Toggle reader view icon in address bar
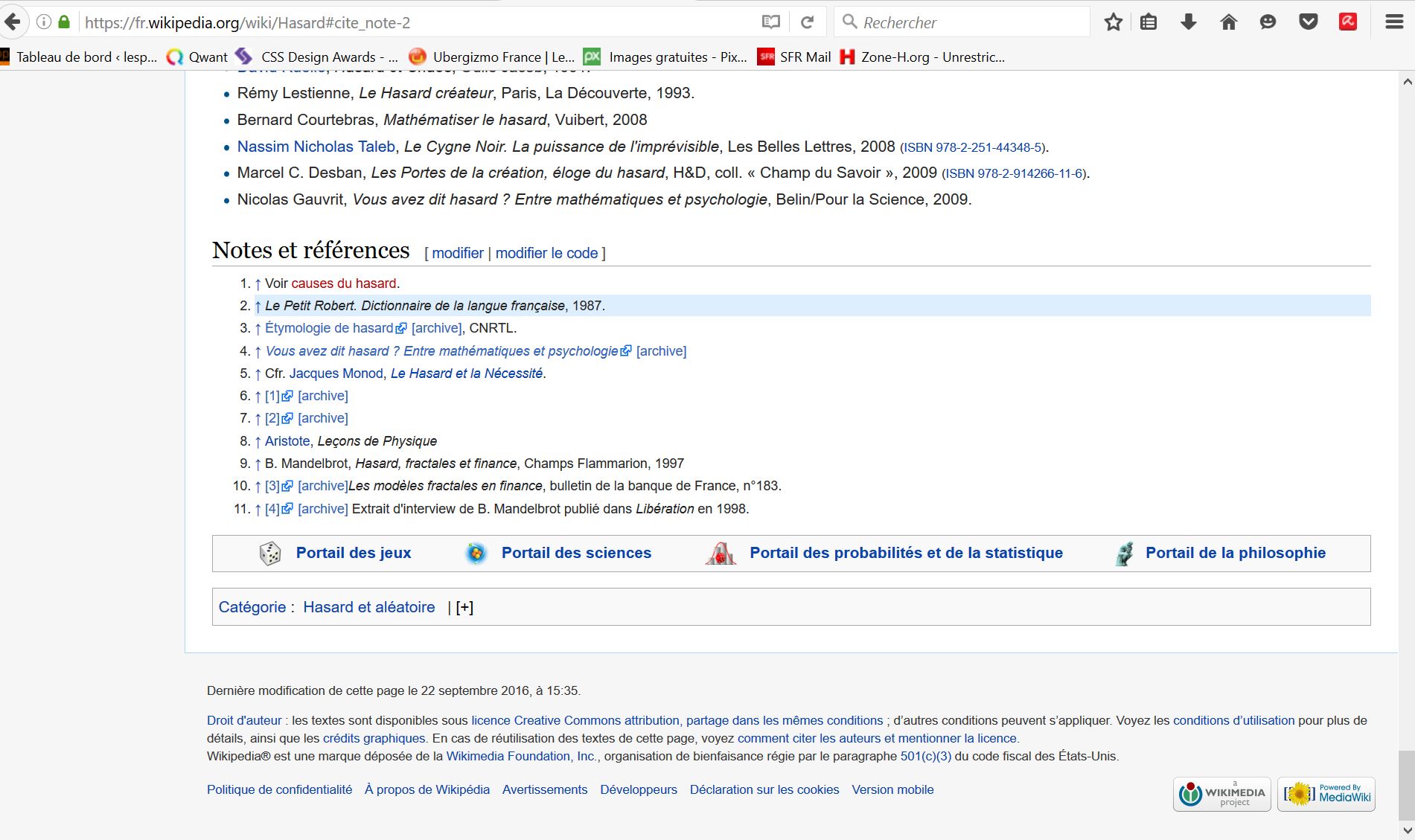The image size is (1415, 840). click(771, 22)
